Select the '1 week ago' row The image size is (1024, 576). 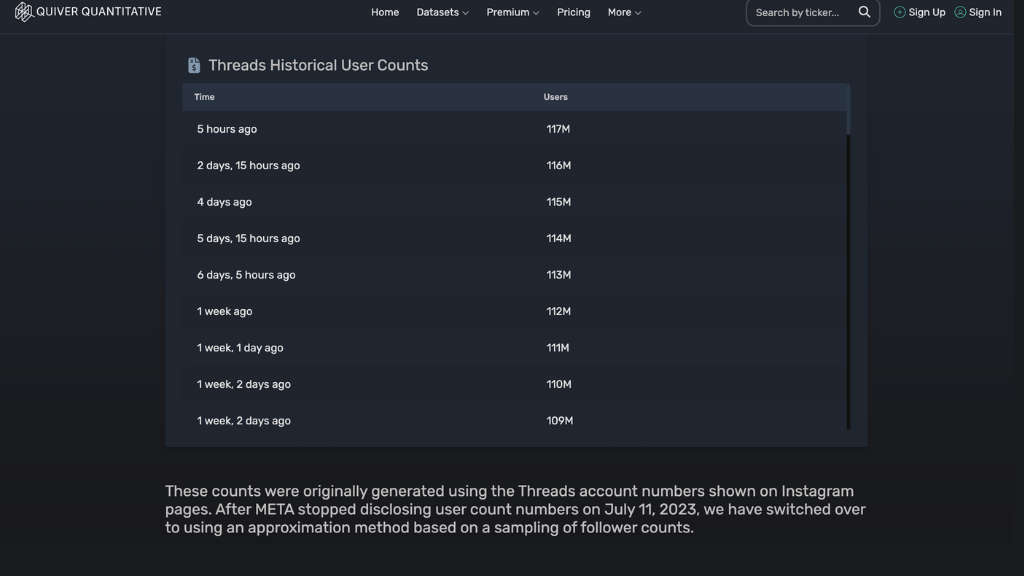click(515, 312)
